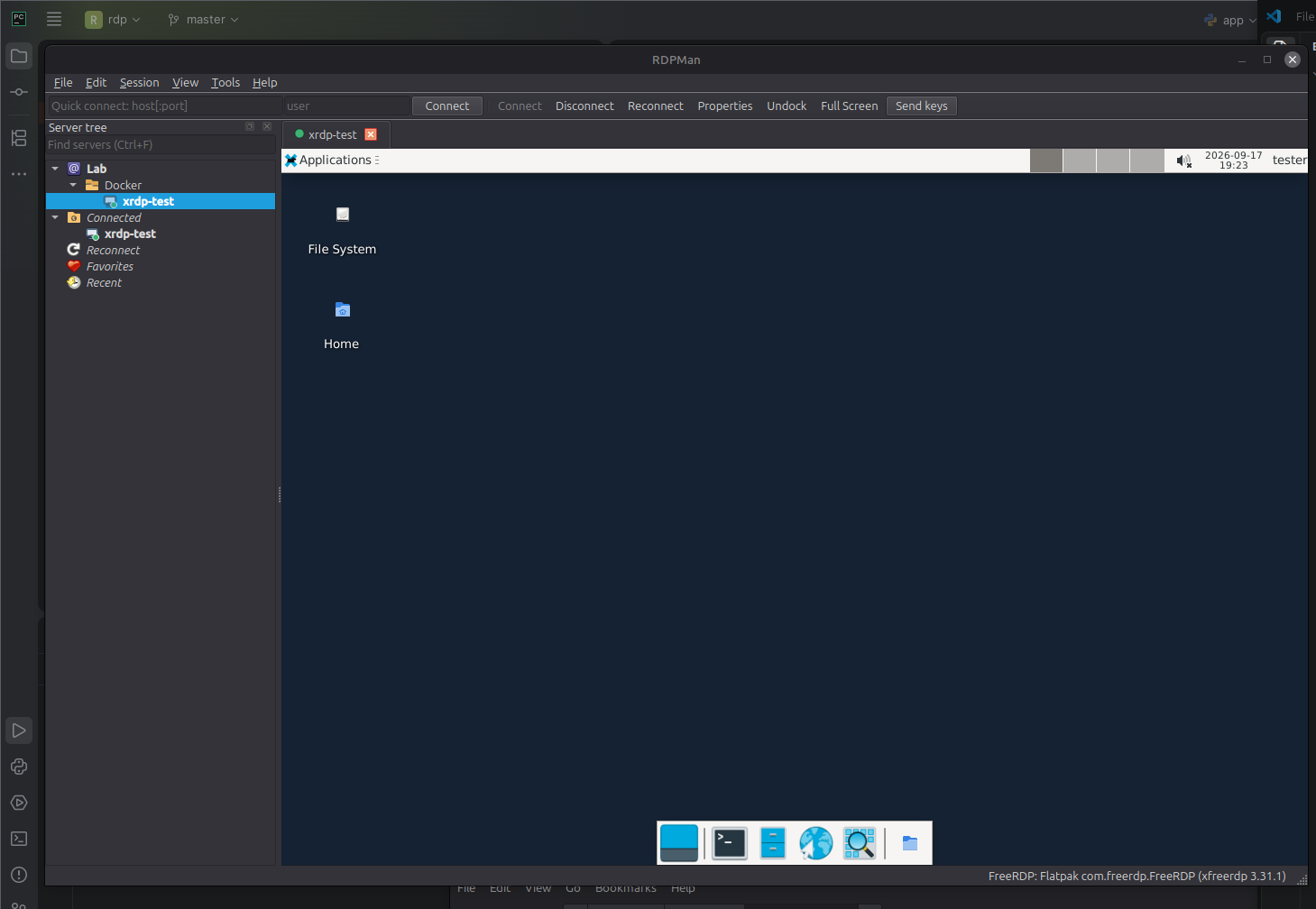
Task: Click Reconnect in the toolbar
Action: tap(656, 106)
